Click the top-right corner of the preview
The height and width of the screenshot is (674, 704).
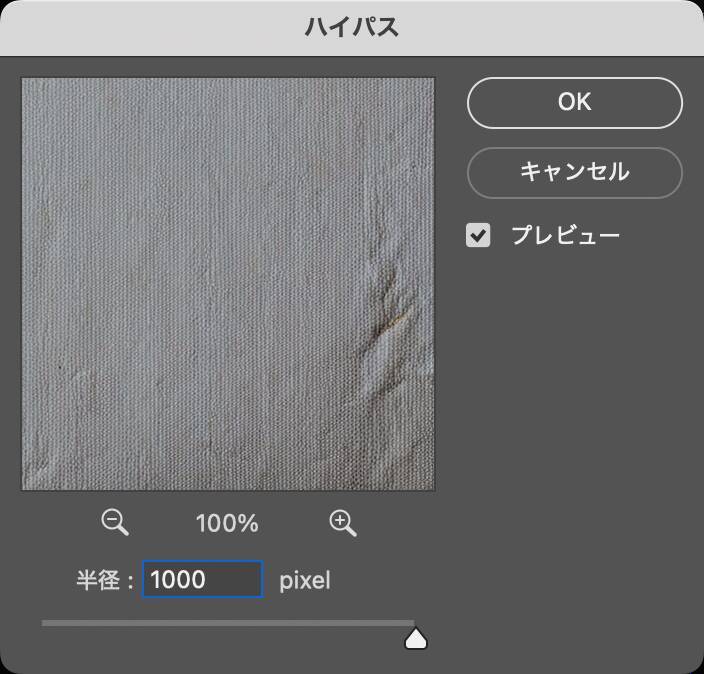pyautogui.click(x=431, y=81)
